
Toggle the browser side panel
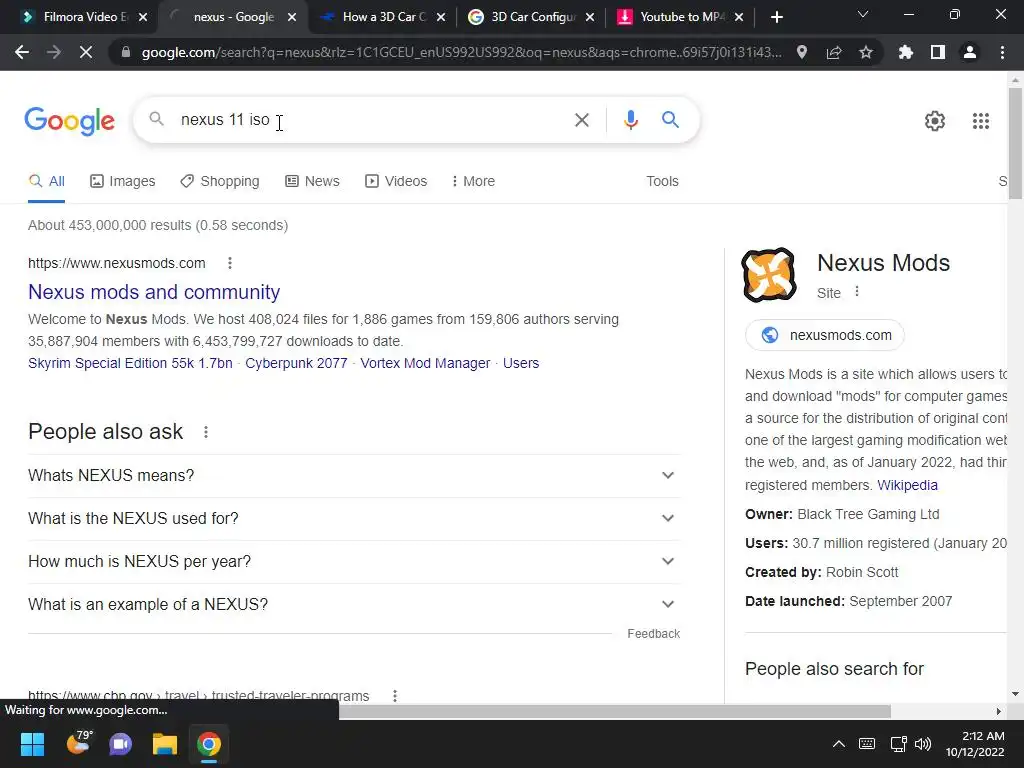click(938, 52)
